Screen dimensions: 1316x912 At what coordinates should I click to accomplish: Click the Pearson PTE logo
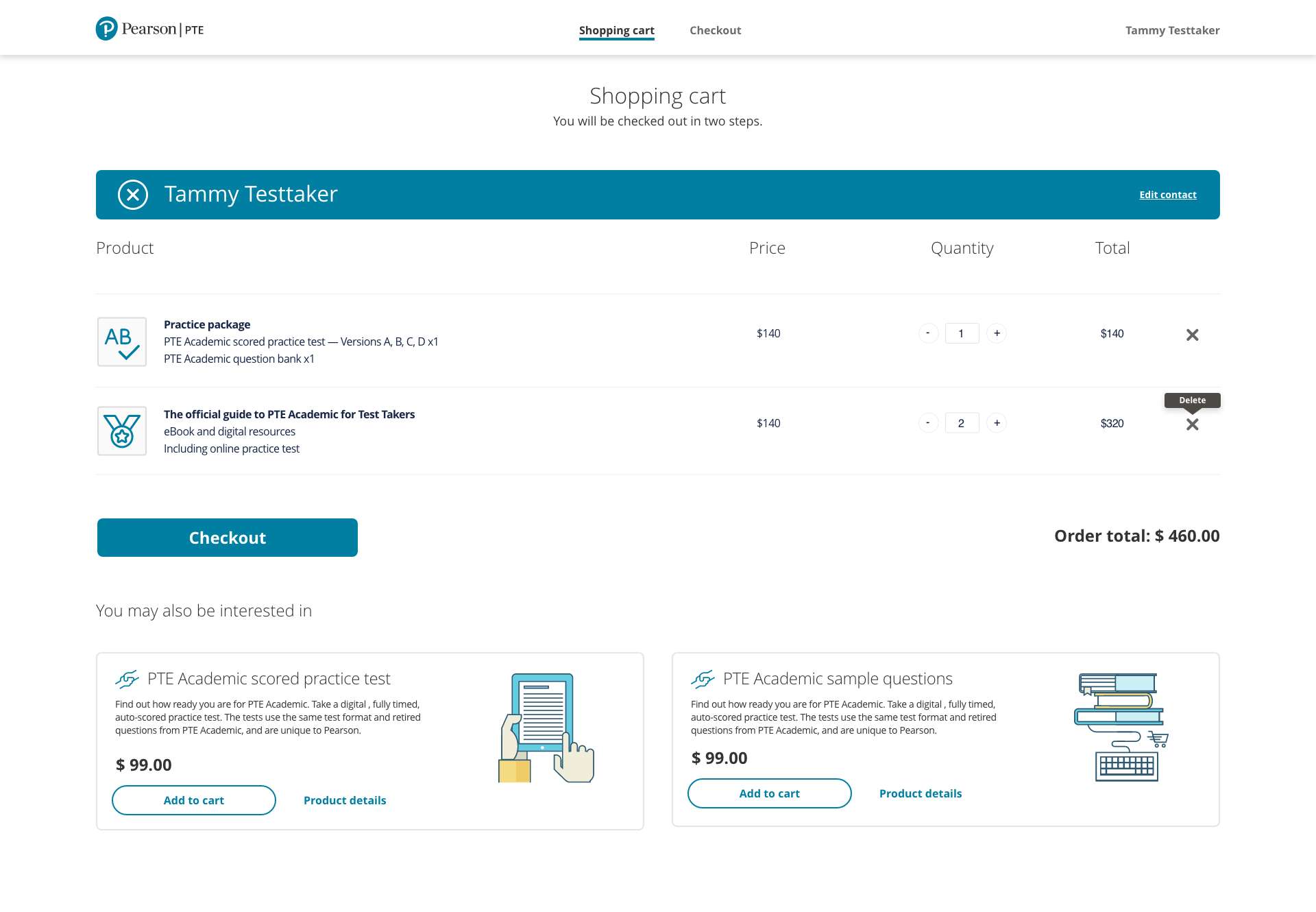(x=149, y=29)
